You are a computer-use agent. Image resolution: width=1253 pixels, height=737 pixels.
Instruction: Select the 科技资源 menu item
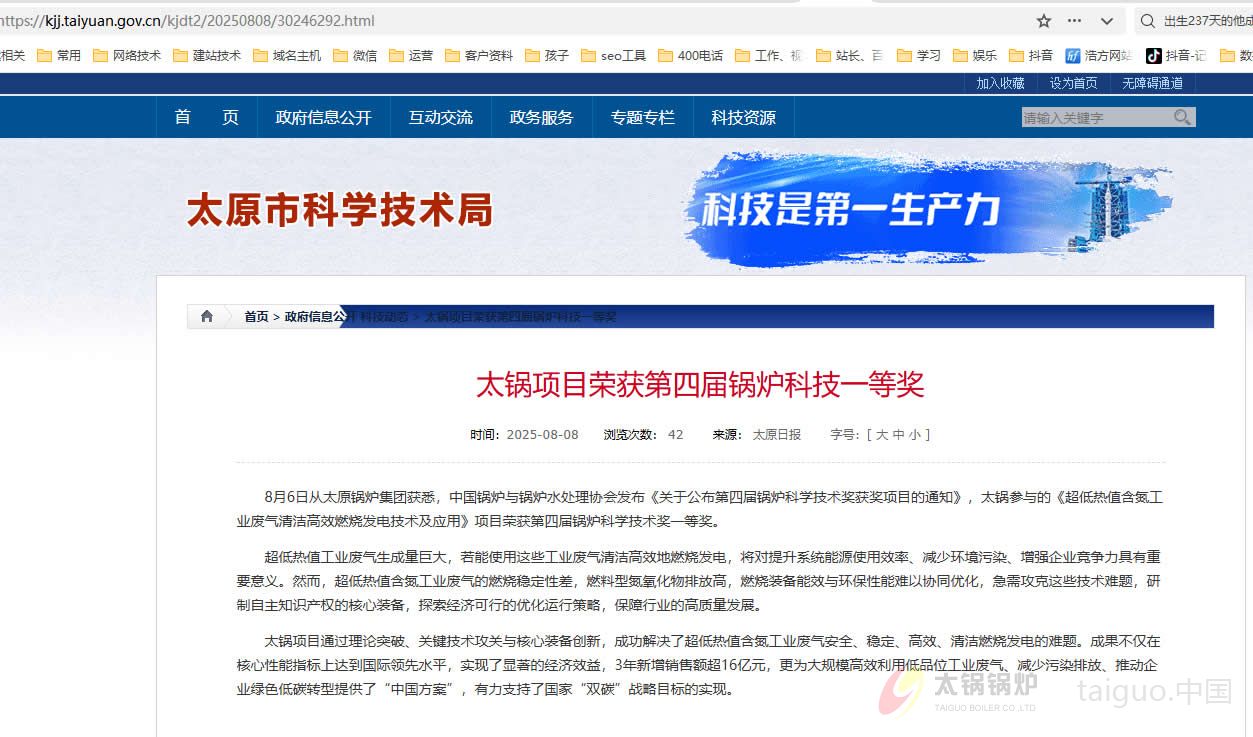tap(743, 117)
